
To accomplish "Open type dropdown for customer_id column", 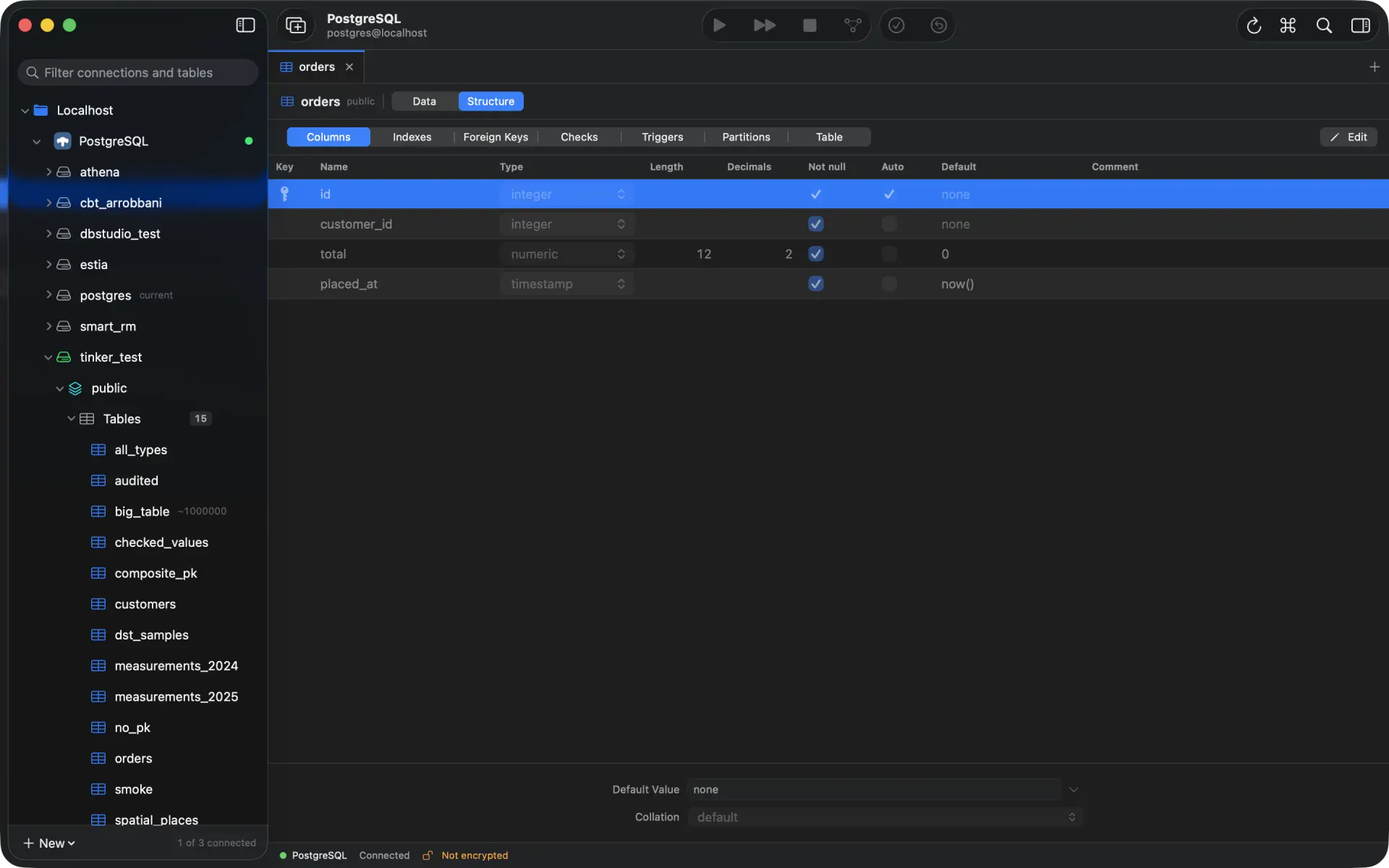I will (566, 224).
